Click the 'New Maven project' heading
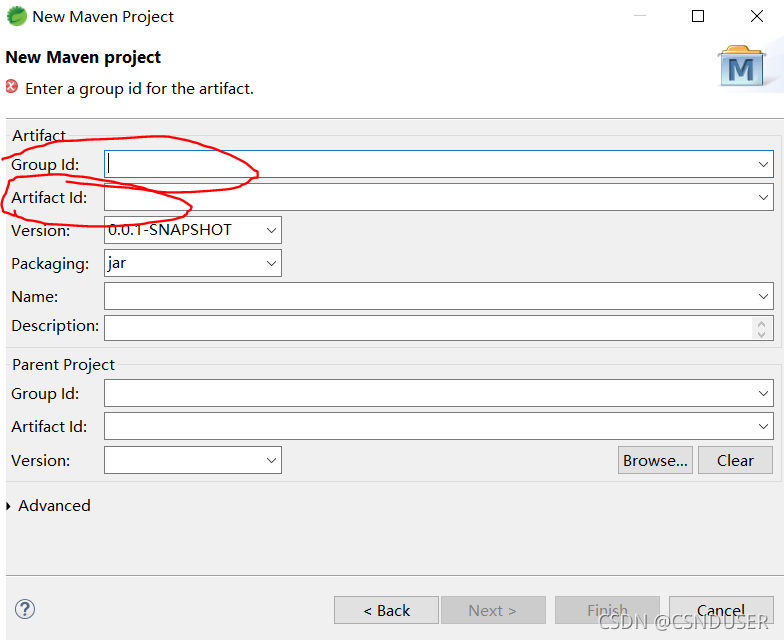The width and height of the screenshot is (784, 640). 83,57
